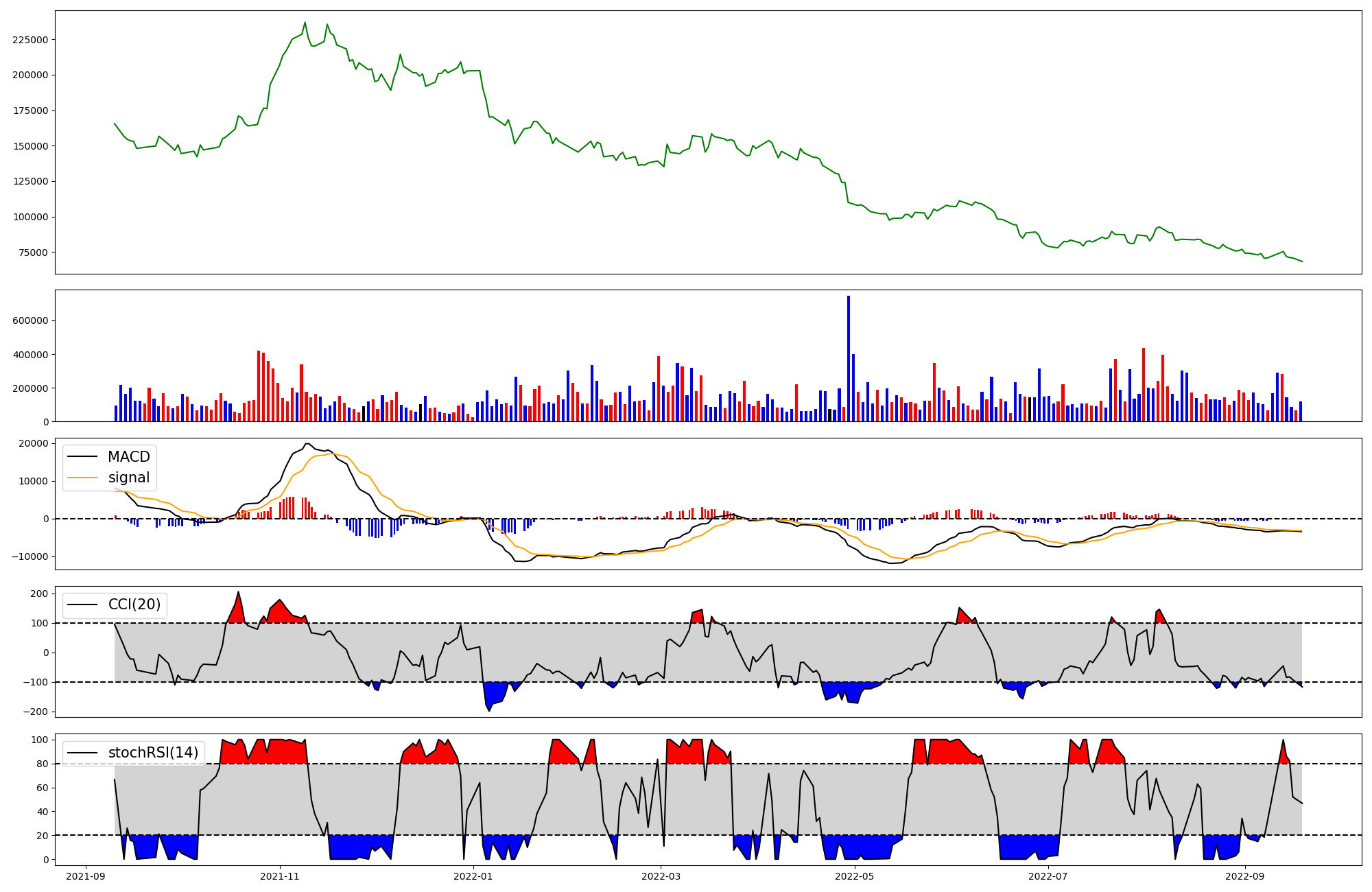The height and width of the screenshot is (892, 1372).
Task: Click the highest peak of the green price line
Action: (305, 23)
